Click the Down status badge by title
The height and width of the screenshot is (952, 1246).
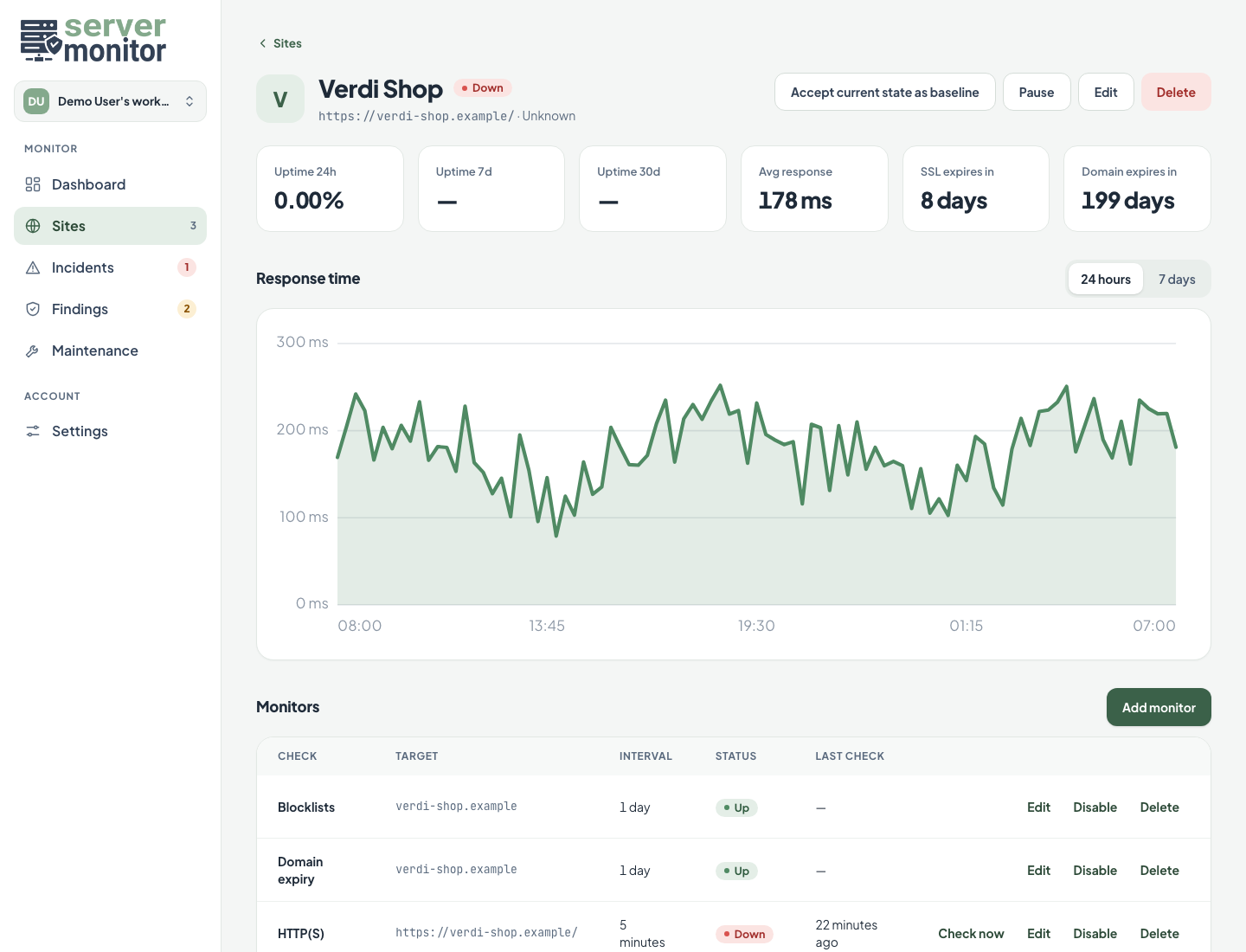click(x=483, y=87)
